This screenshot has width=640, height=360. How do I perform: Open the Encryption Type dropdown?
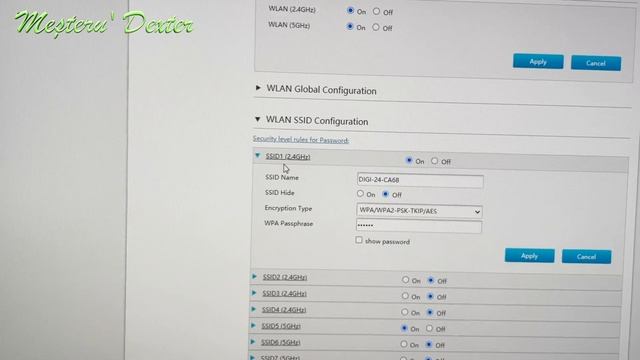(x=419, y=211)
